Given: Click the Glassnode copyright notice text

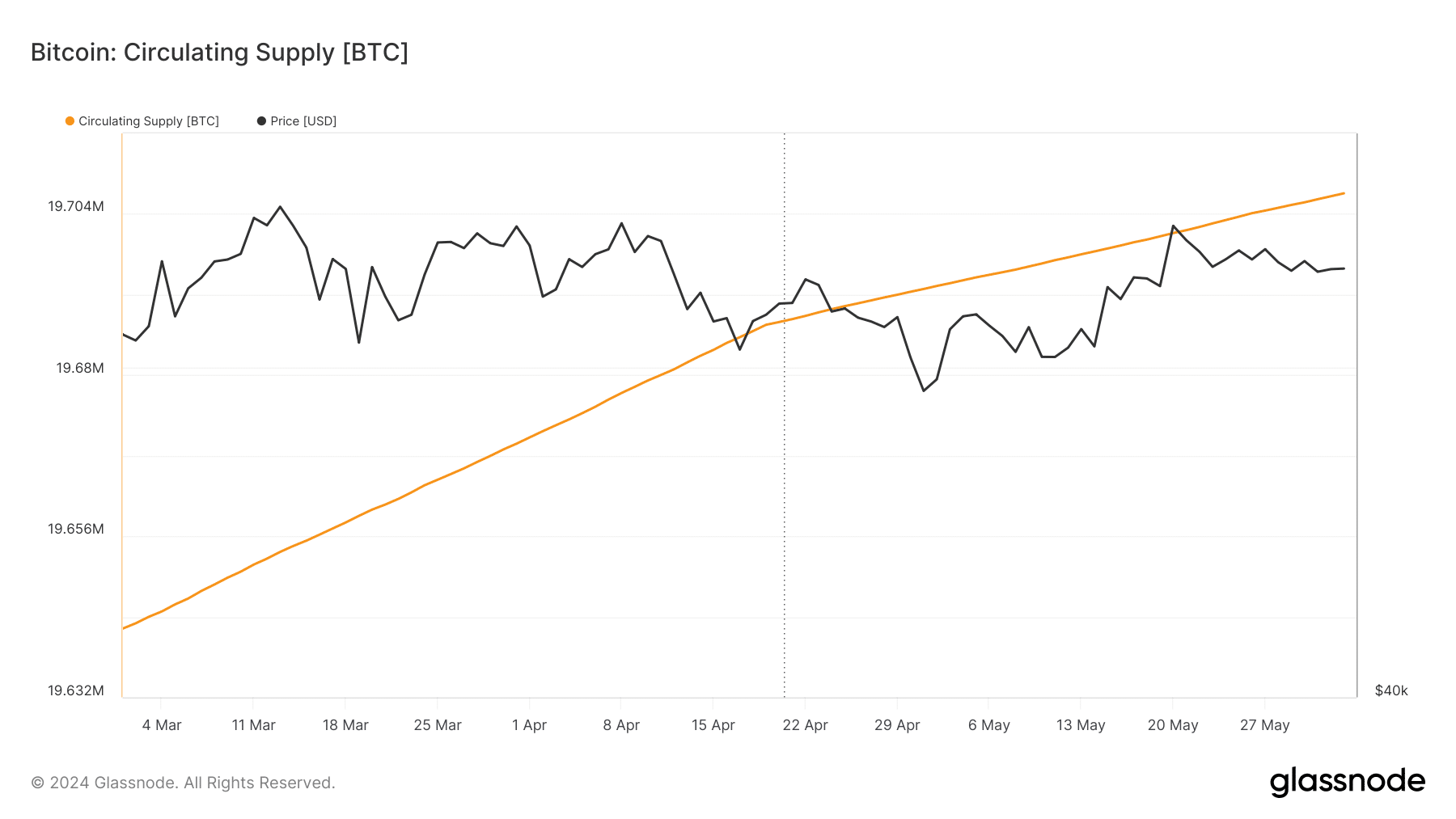Looking at the screenshot, I should pos(183,783).
